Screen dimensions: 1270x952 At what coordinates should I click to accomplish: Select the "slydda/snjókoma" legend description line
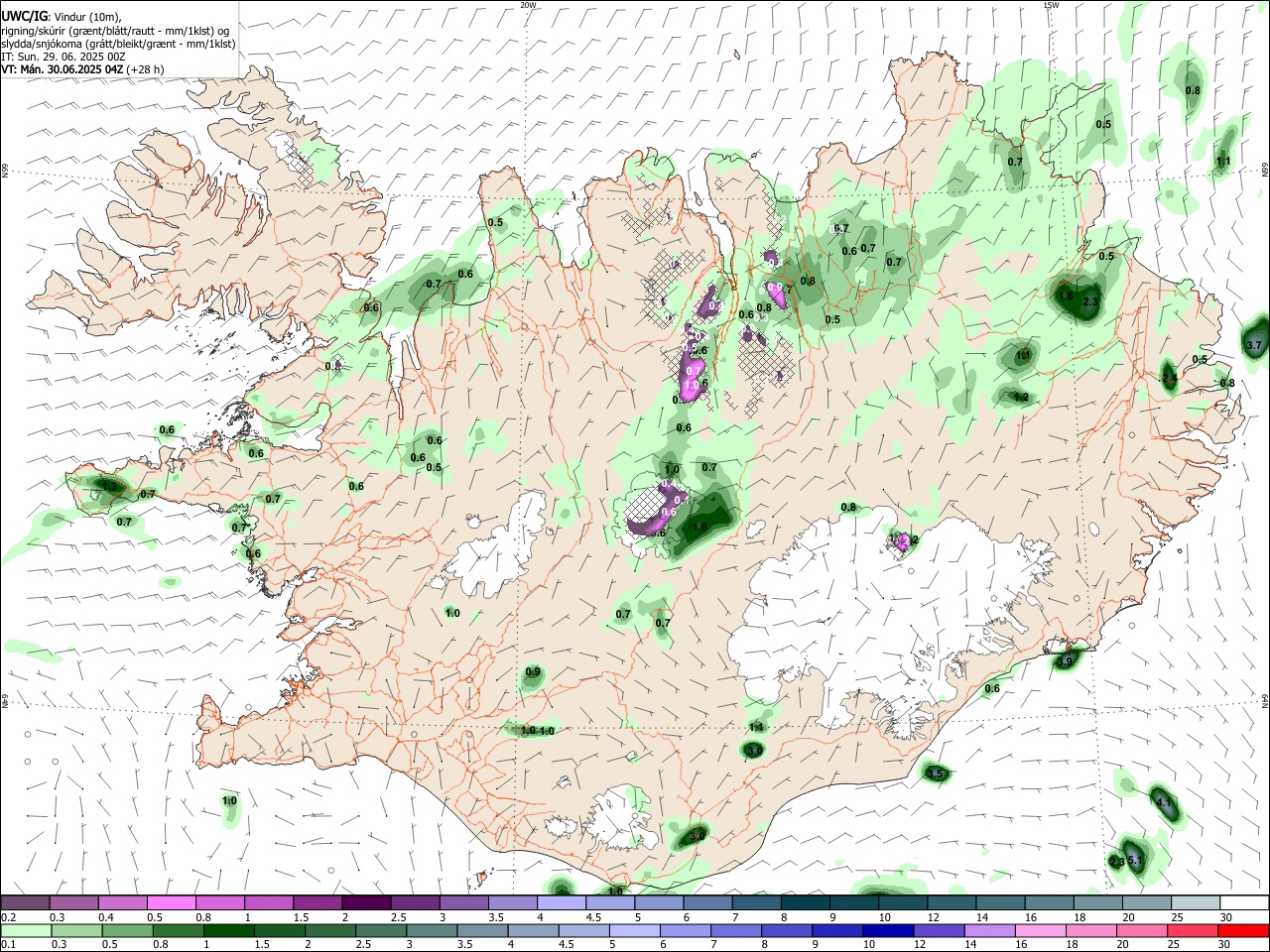point(118,44)
